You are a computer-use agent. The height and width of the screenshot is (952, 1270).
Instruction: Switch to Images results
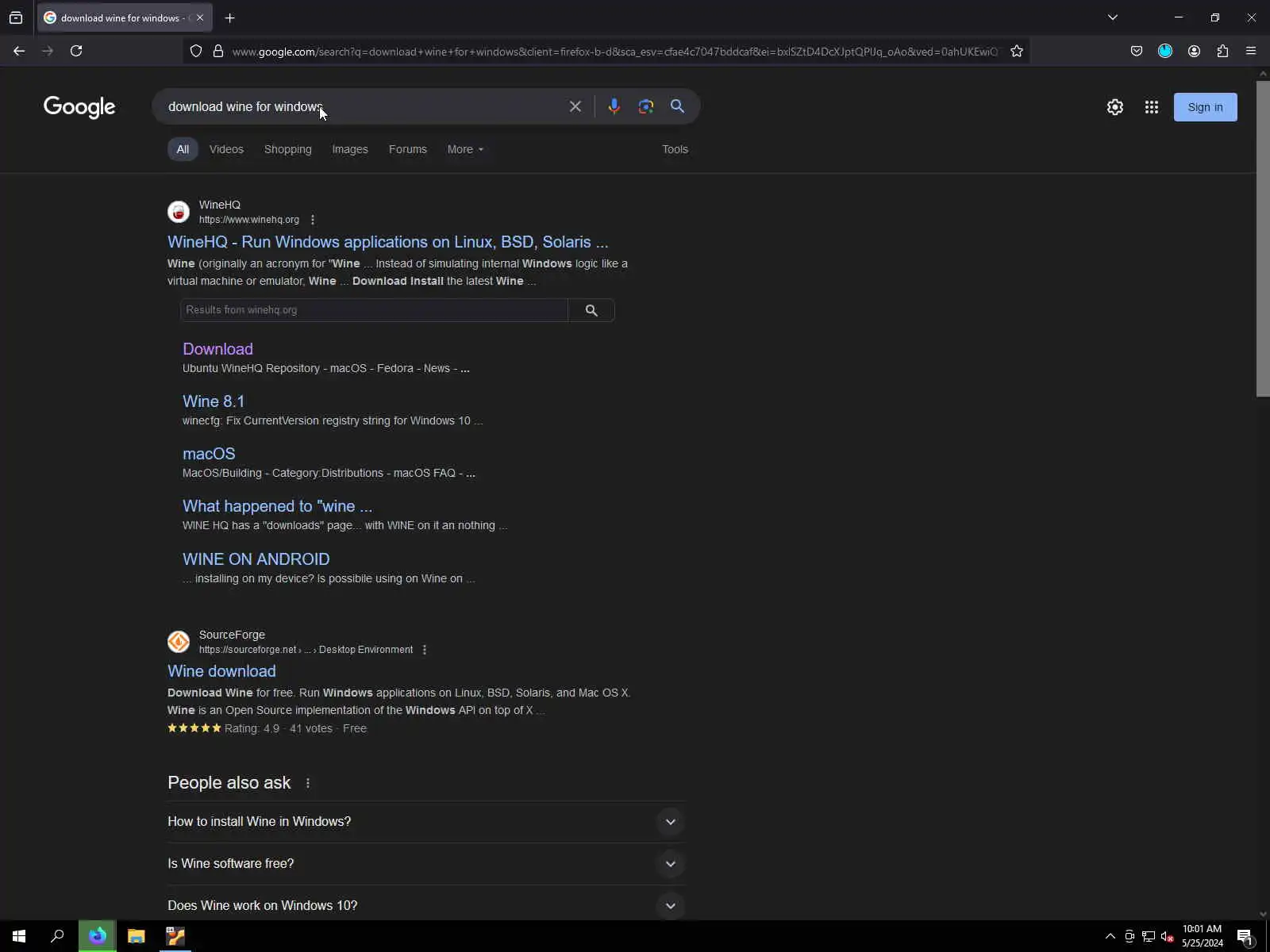(x=350, y=149)
